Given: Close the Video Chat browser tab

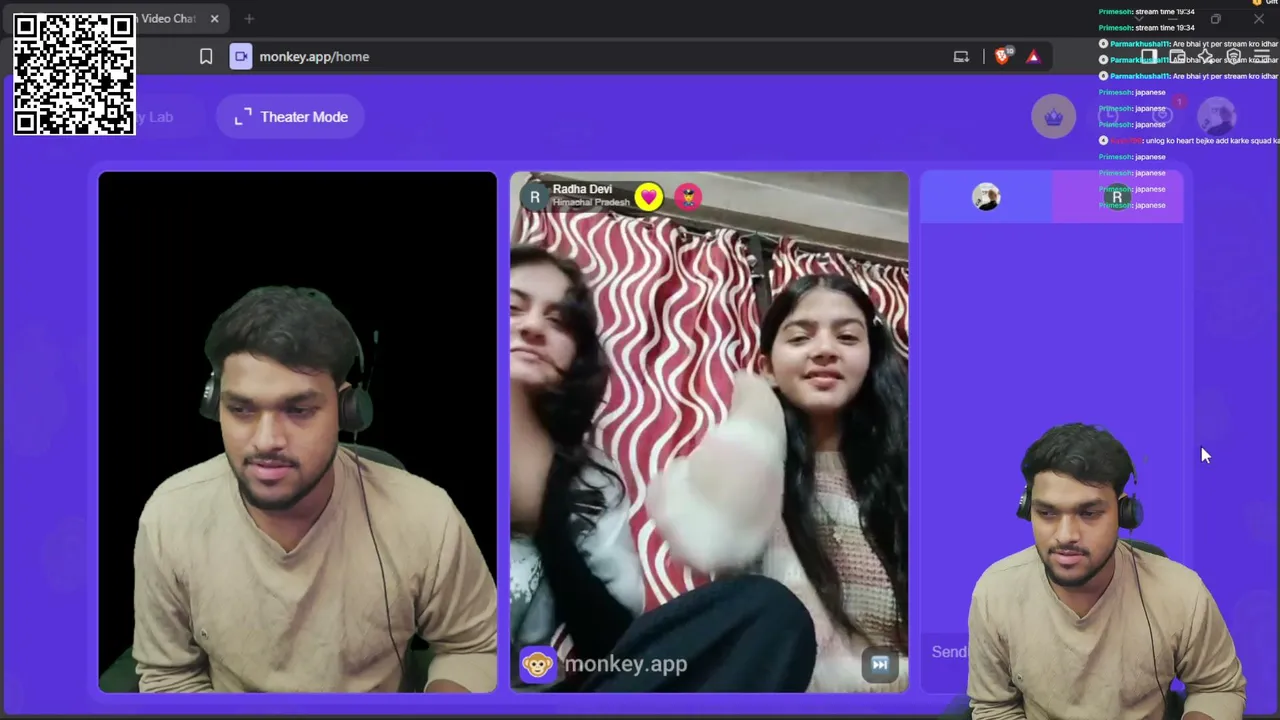Looking at the screenshot, I should click(x=214, y=19).
